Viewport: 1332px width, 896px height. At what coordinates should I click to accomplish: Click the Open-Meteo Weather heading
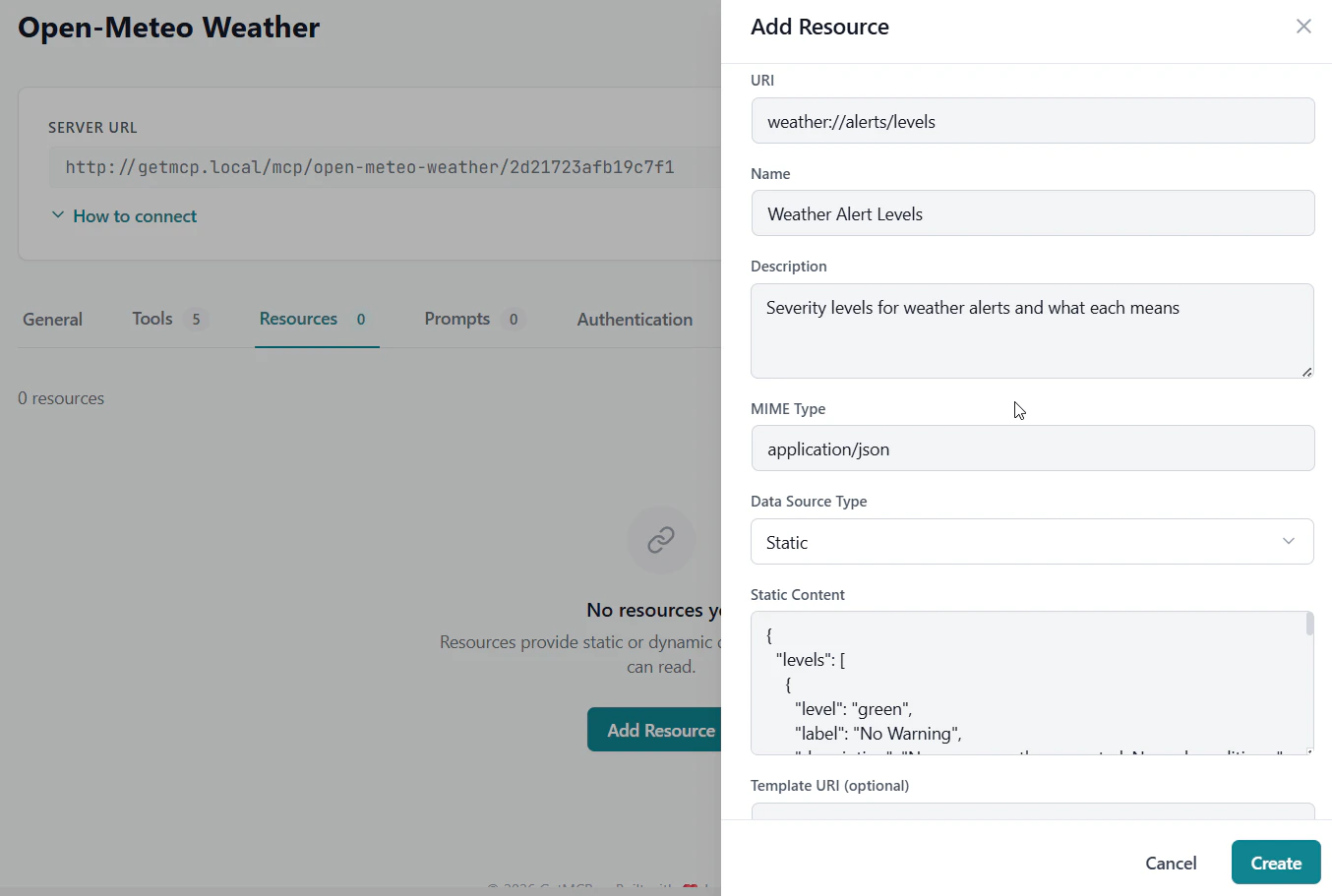(x=169, y=28)
